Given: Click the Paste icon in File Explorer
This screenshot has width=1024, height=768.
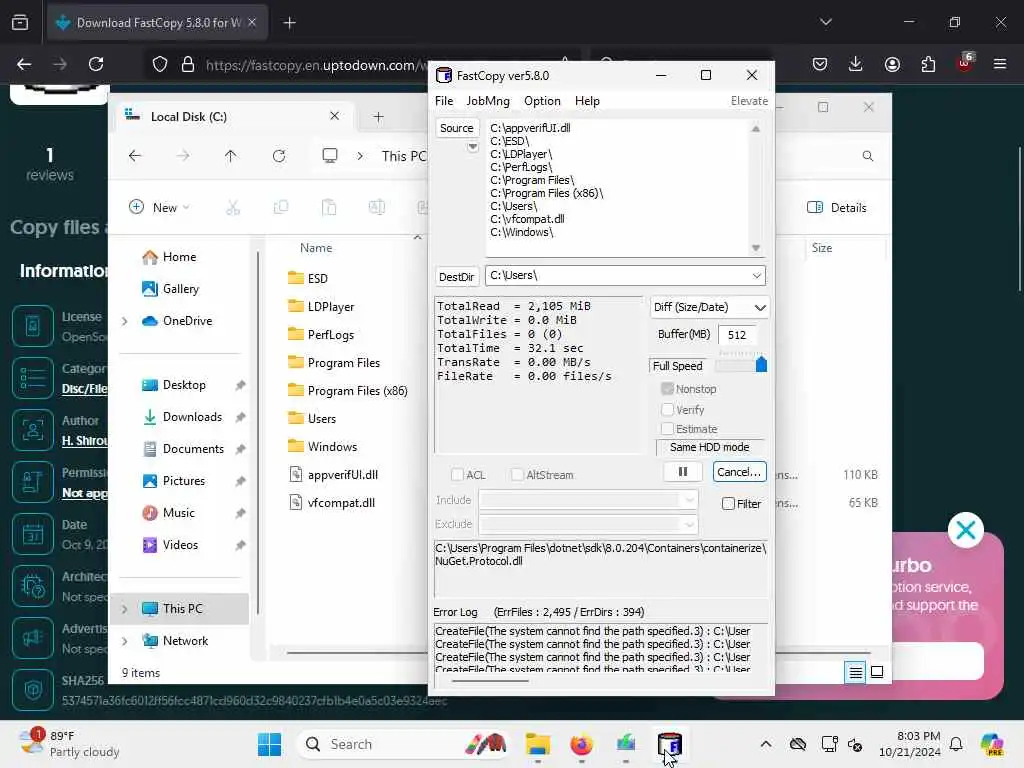Looking at the screenshot, I should coord(328,207).
